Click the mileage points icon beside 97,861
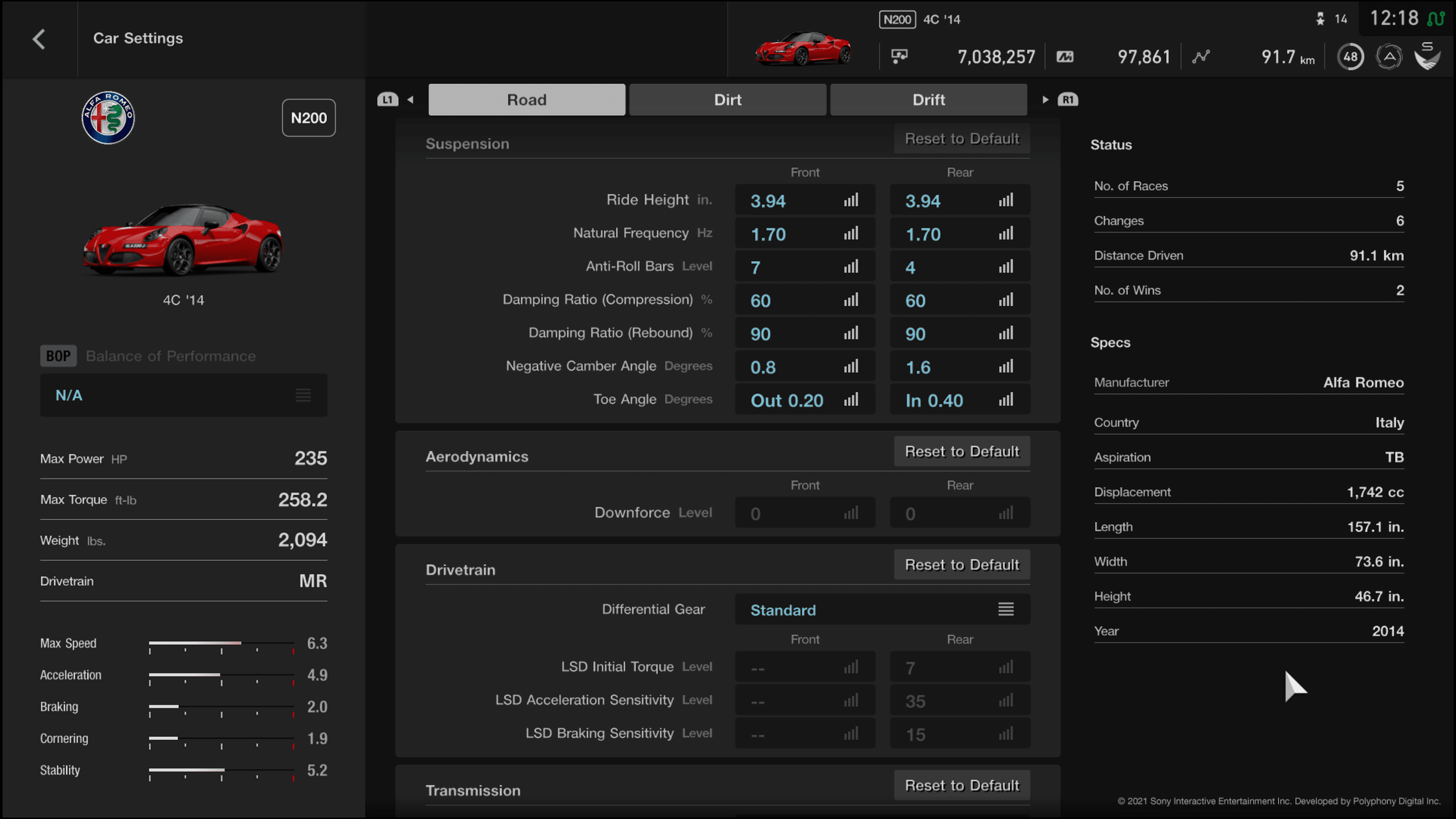1456x819 pixels. [x=1065, y=57]
